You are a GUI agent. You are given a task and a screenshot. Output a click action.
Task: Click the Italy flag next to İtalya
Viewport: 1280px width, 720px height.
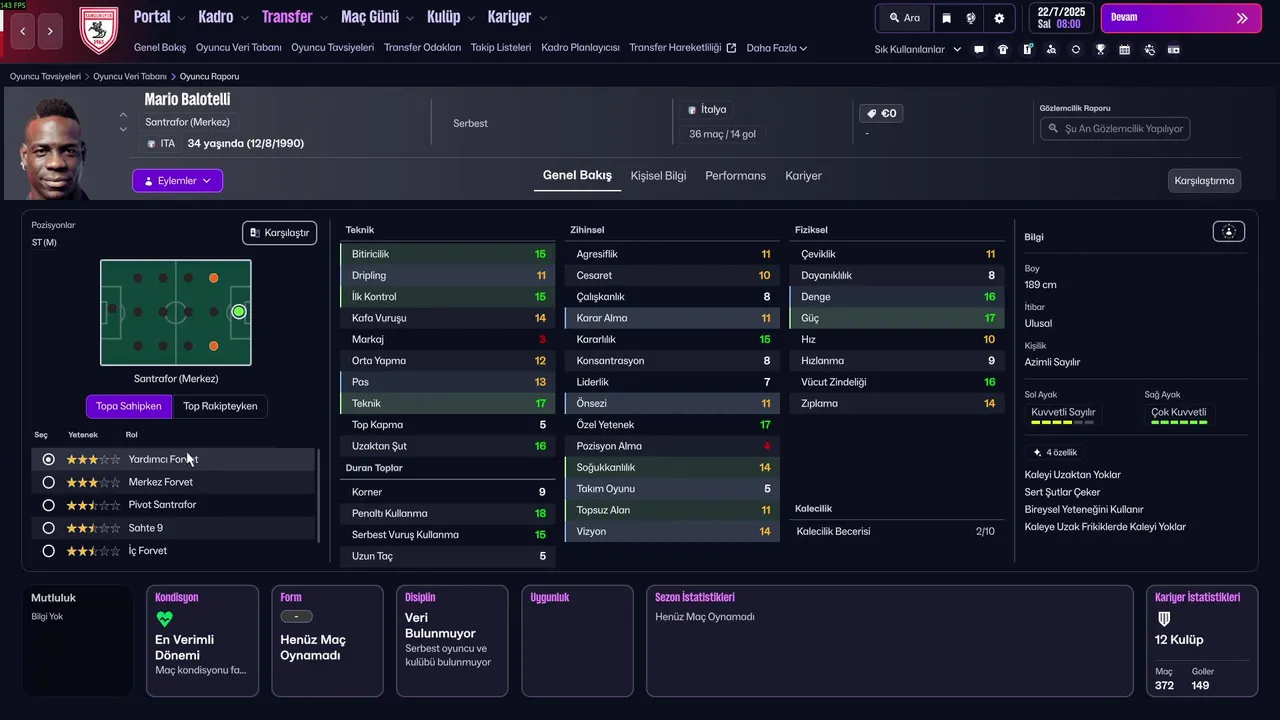coord(691,110)
